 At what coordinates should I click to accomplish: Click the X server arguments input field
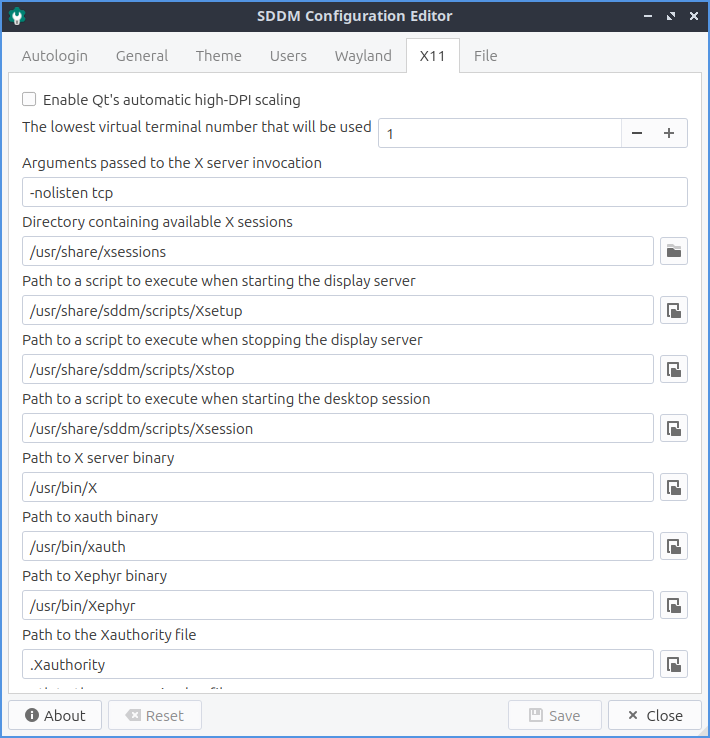tap(354, 193)
